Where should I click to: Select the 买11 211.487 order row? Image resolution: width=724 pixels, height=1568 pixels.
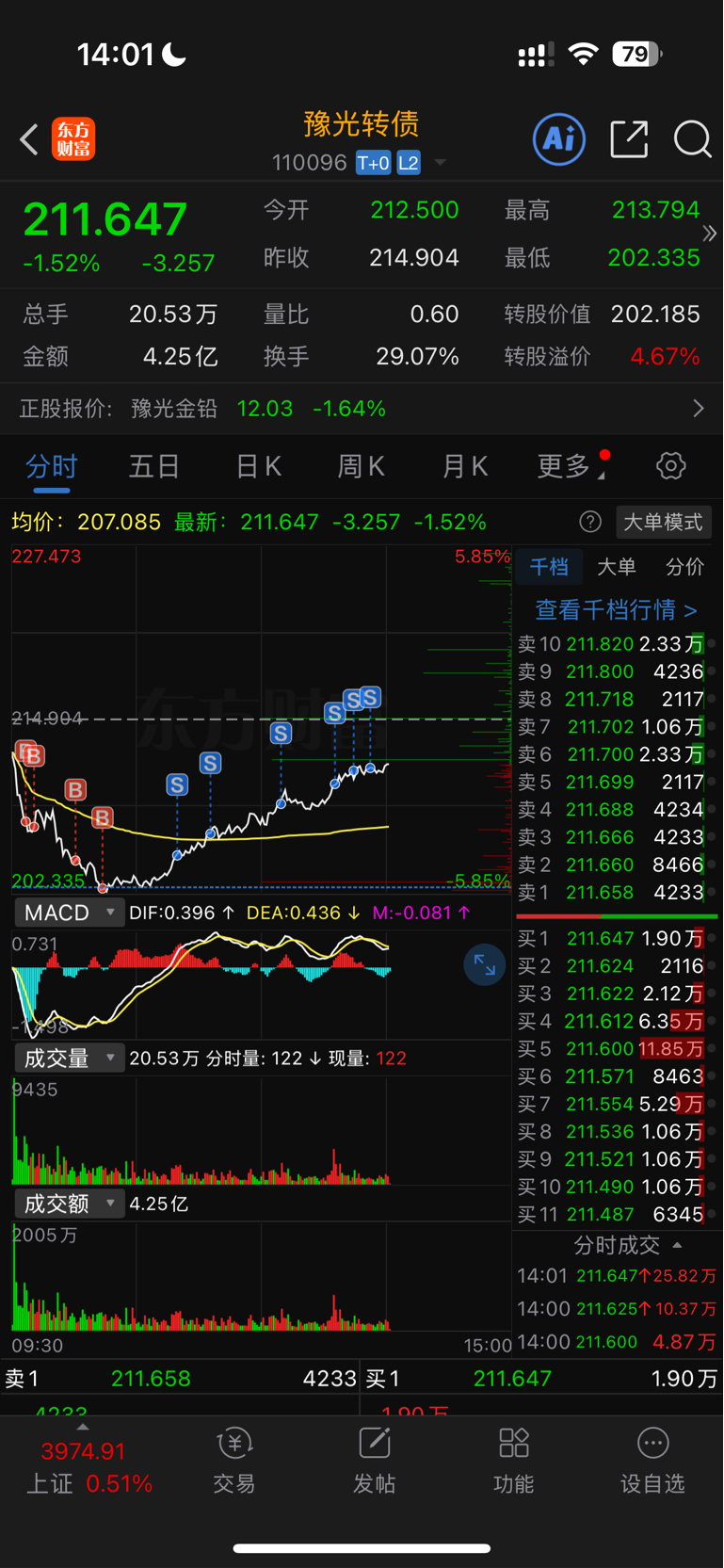617,1214
